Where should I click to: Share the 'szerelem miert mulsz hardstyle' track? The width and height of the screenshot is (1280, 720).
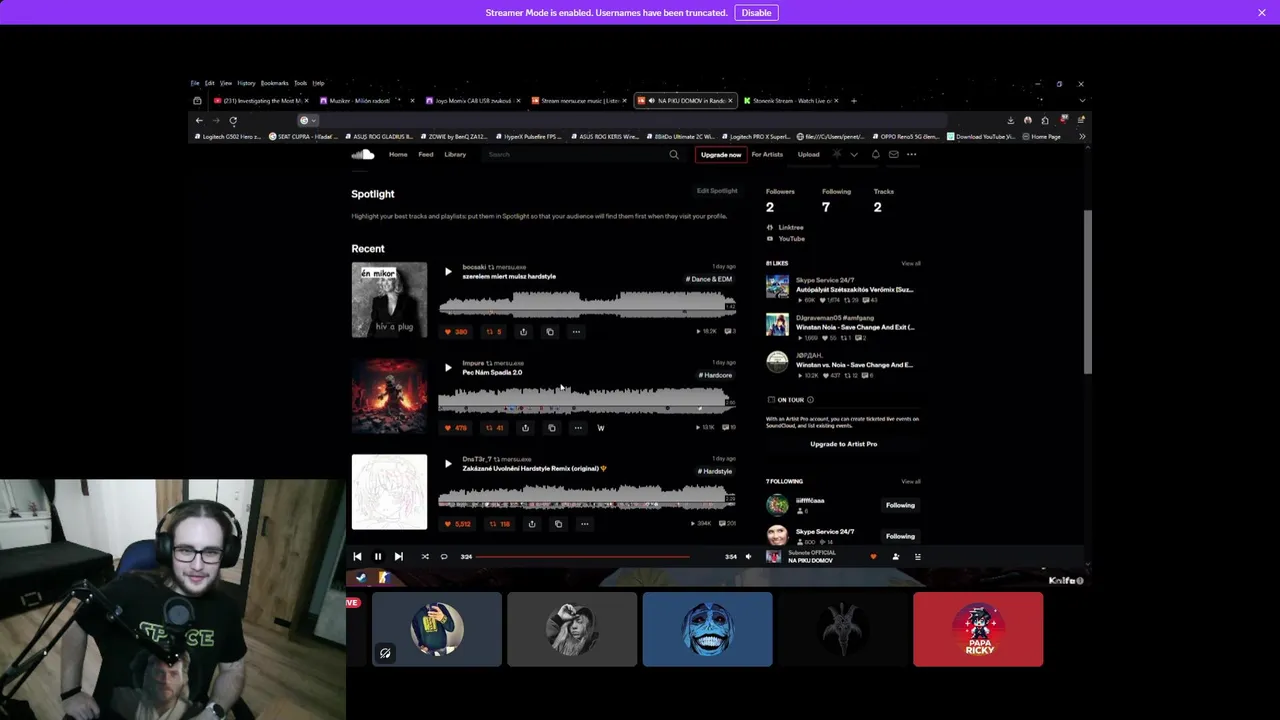pyautogui.click(x=523, y=332)
